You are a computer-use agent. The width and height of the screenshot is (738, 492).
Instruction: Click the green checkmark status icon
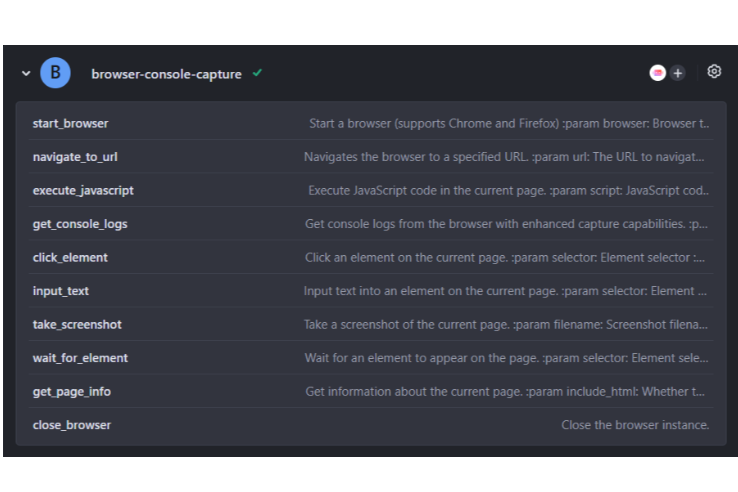(x=257, y=73)
